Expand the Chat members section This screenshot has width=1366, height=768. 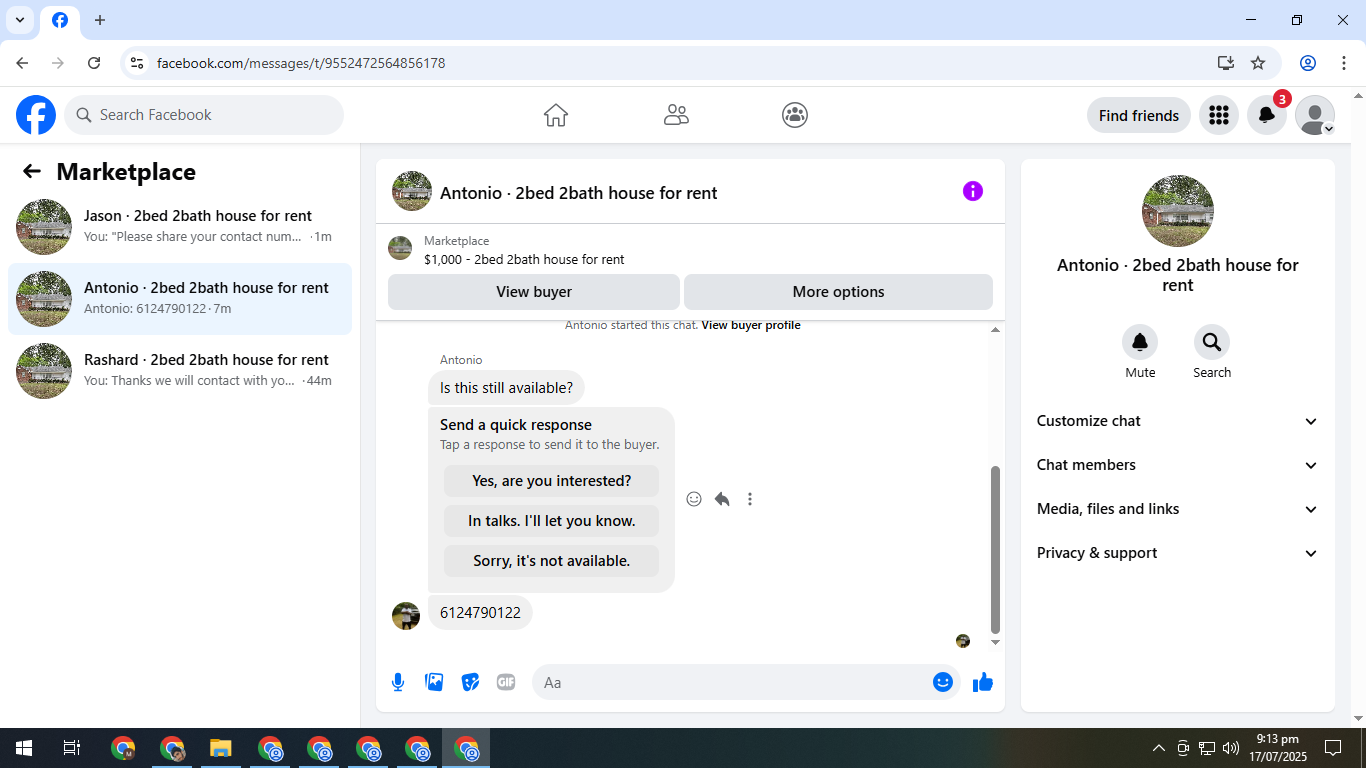[1178, 465]
